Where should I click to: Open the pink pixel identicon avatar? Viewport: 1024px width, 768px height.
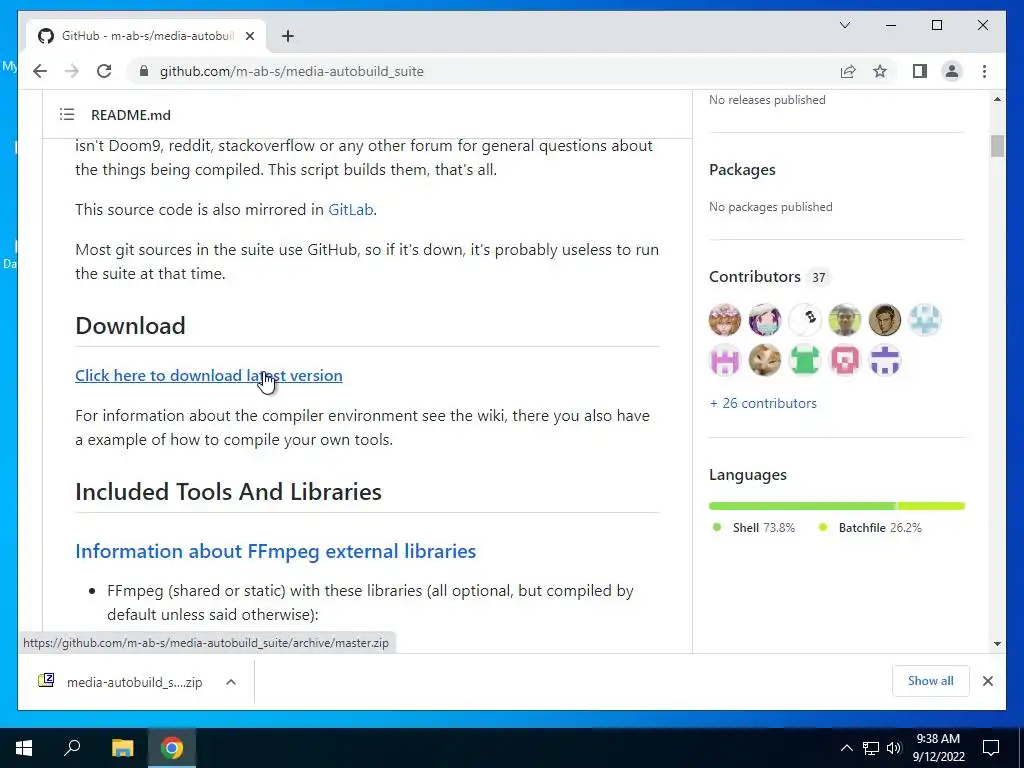click(845, 360)
